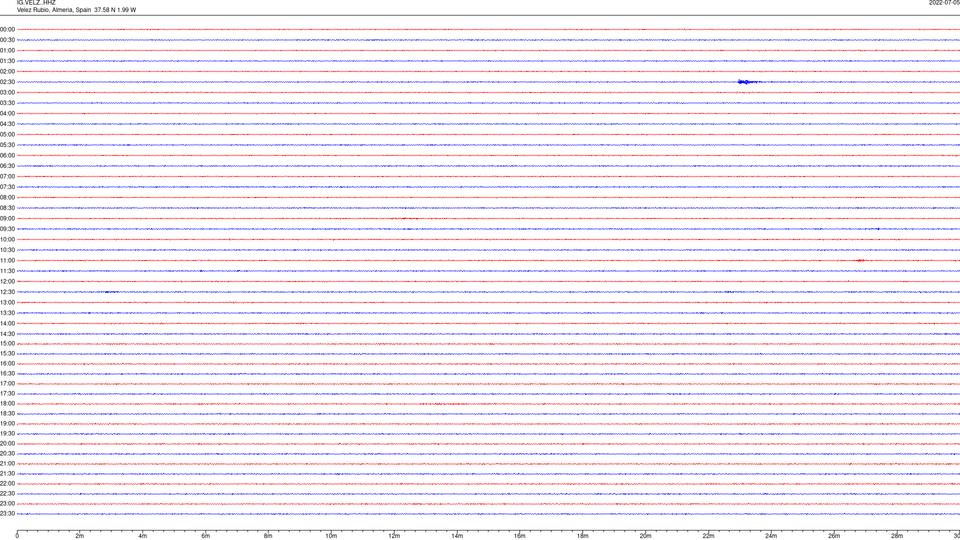The image size is (960, 540).
Task: Click the 09:00 time label
Action: [7, 219]
